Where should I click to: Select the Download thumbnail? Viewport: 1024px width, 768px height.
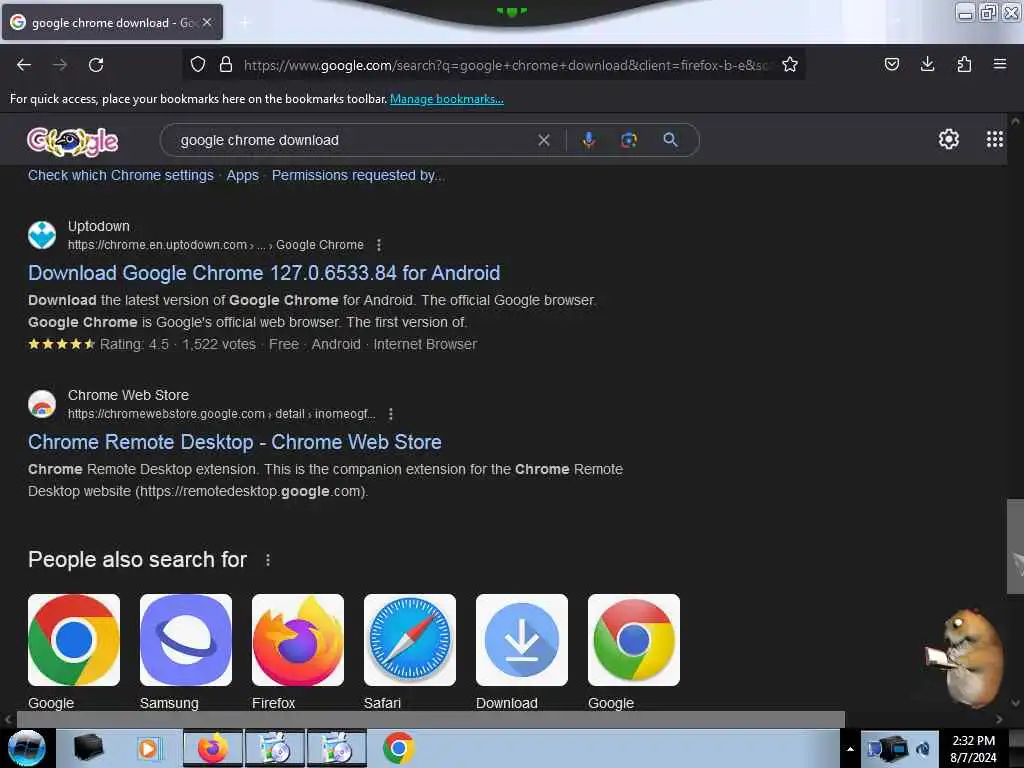coord(522,640)
